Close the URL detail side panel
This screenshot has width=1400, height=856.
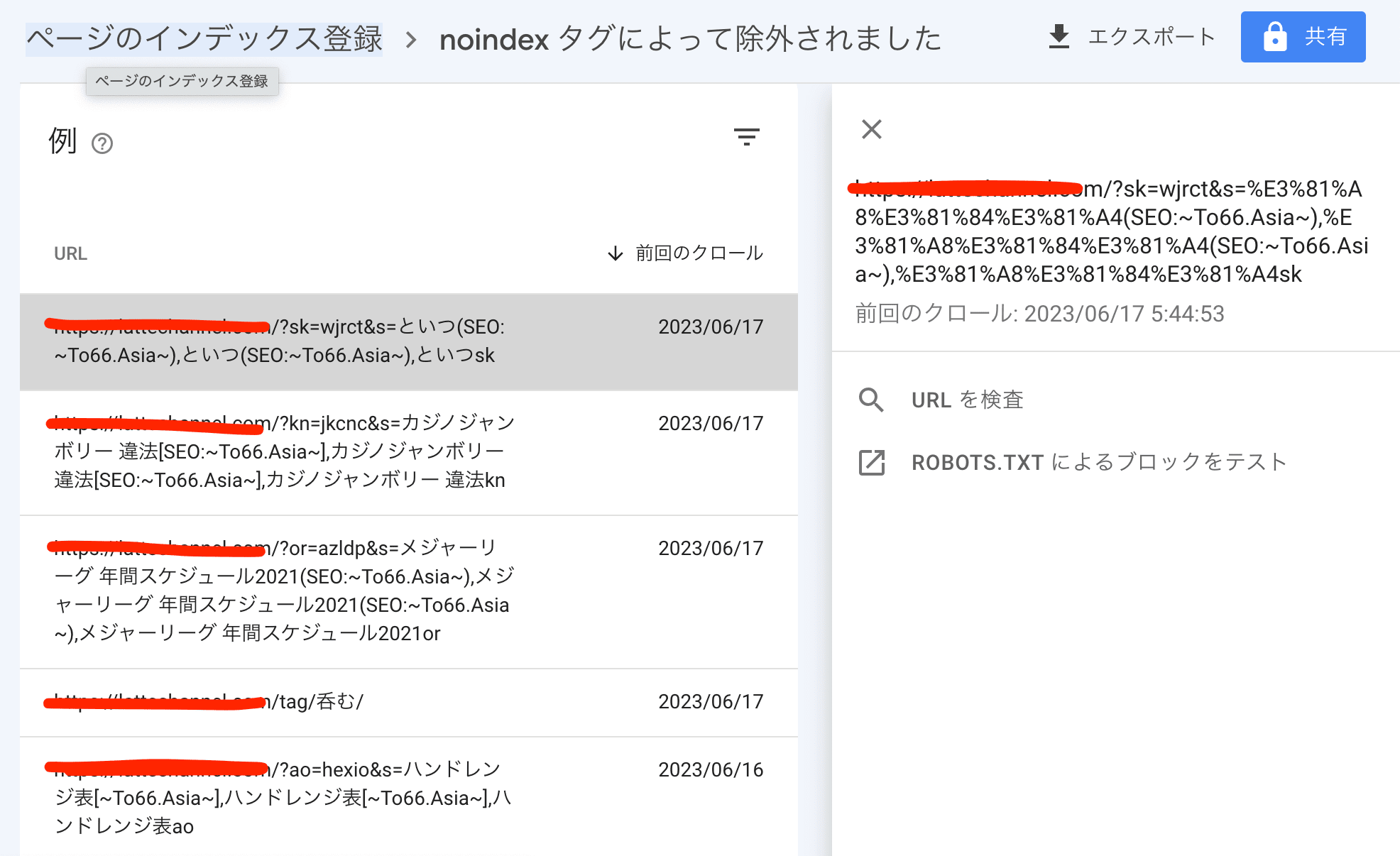point(872,129)
